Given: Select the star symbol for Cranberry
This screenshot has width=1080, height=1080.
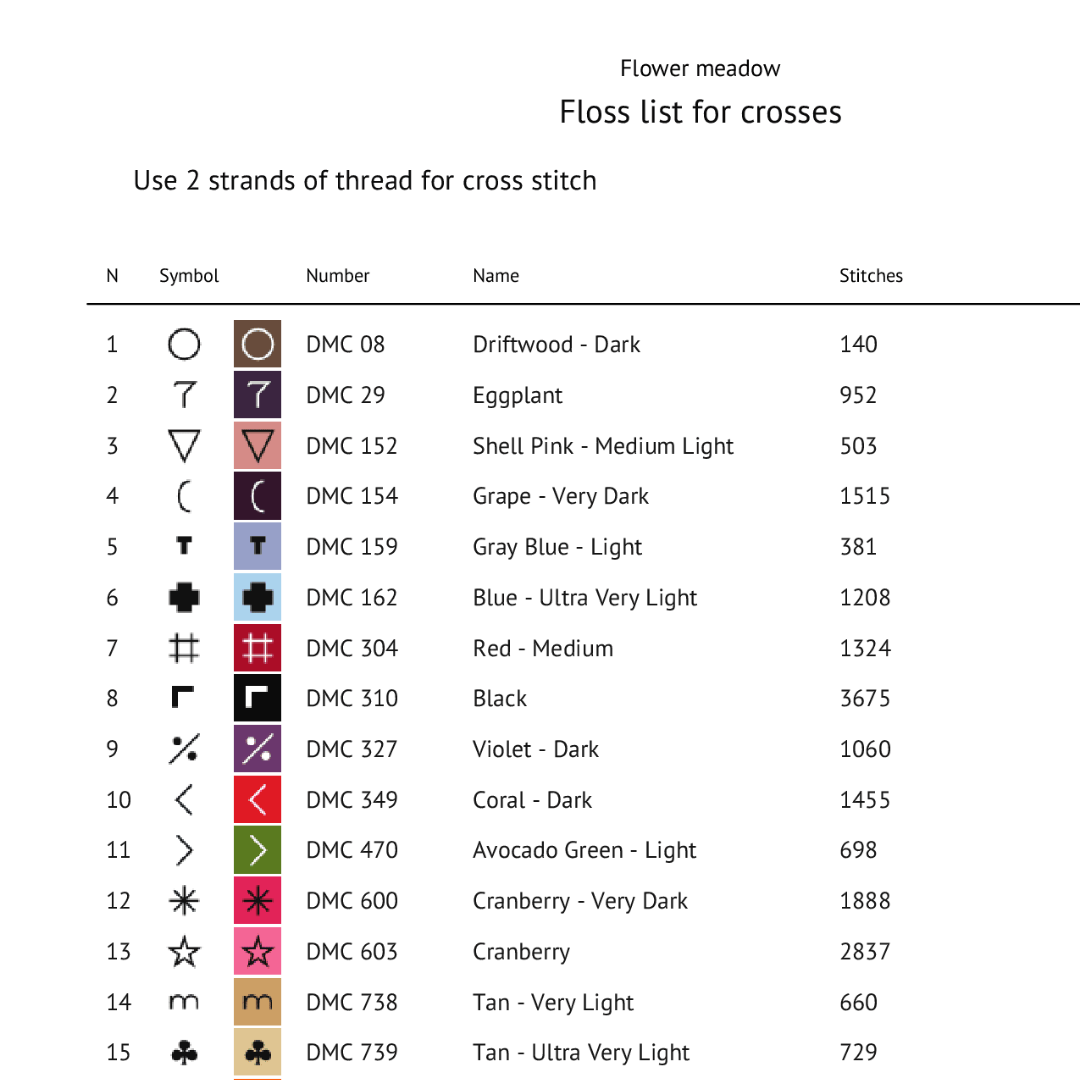Looking at the screenshot, I should tap(184, 952).
